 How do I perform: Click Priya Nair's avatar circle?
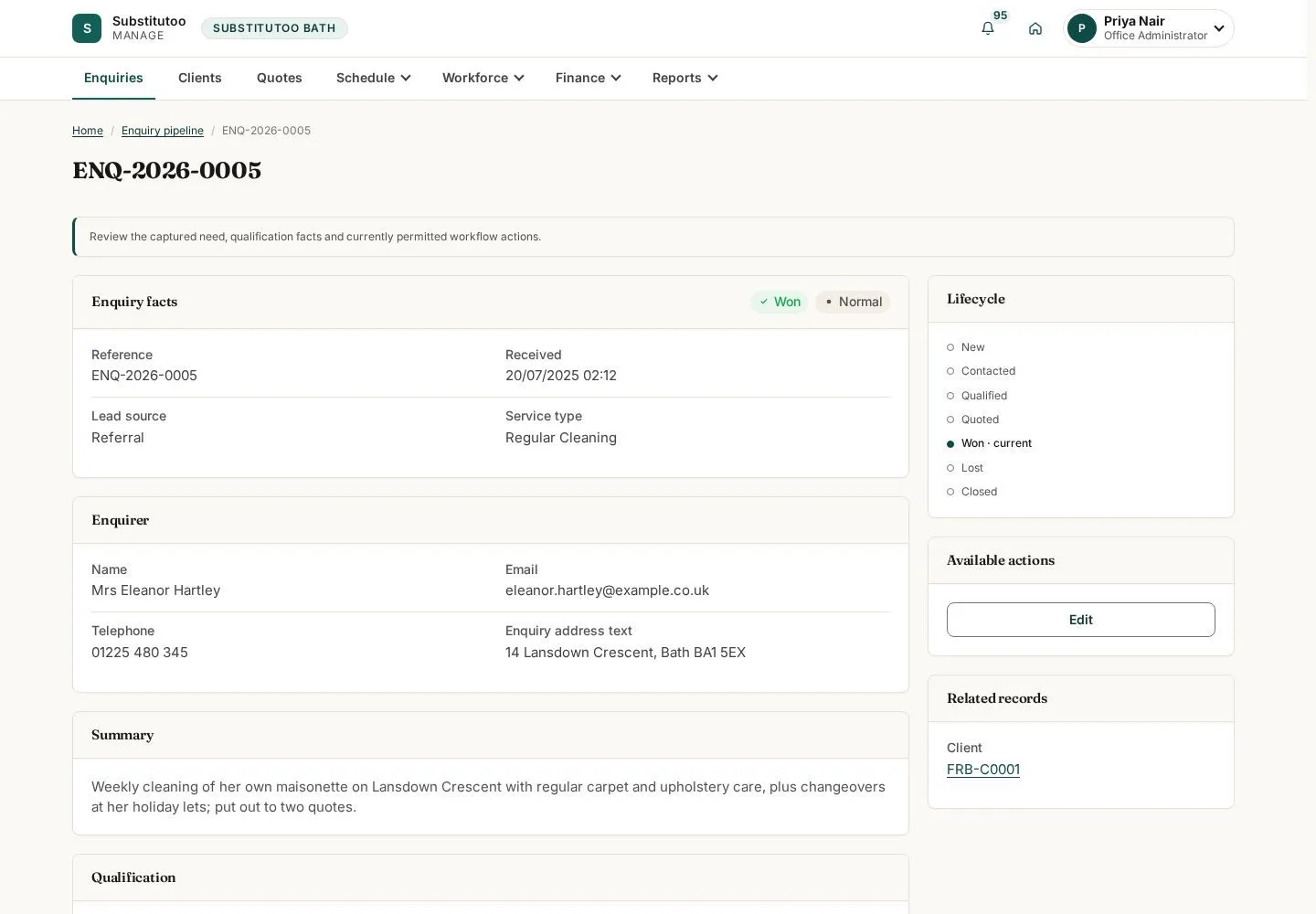1082,28
